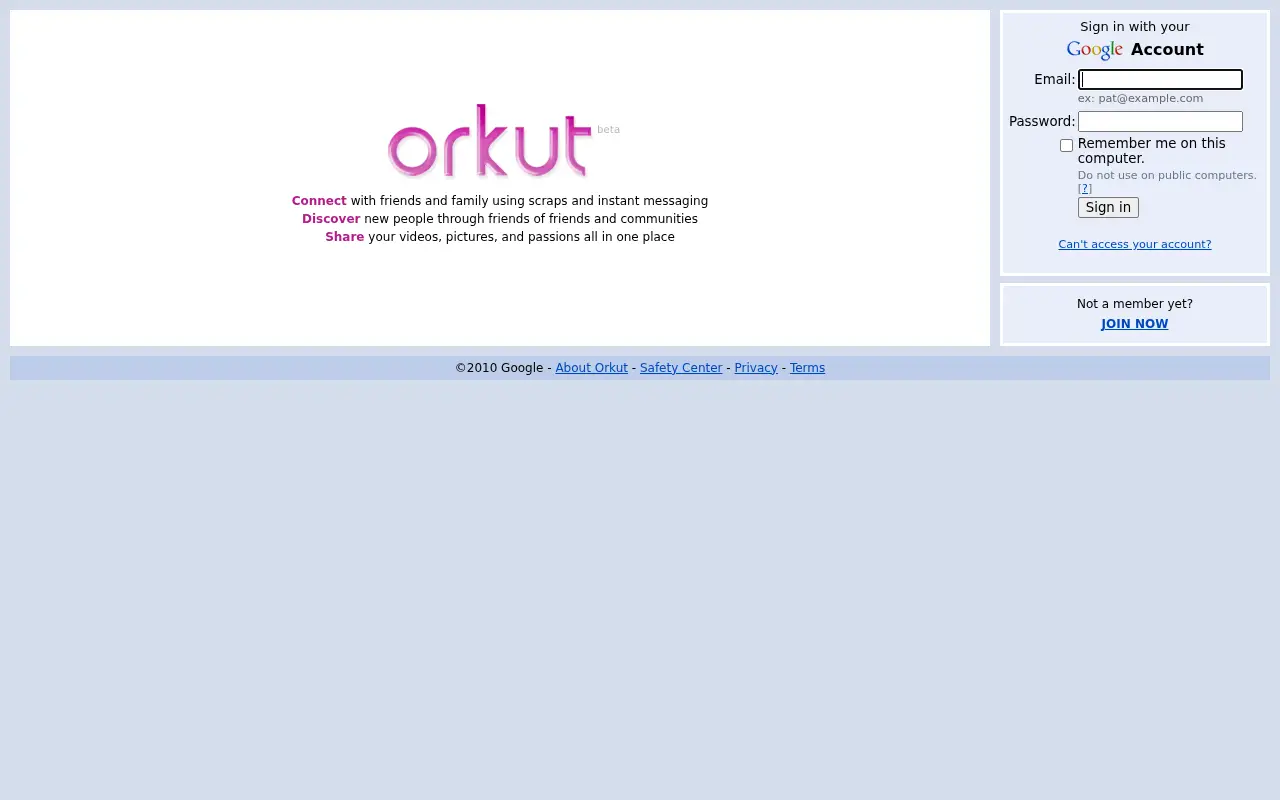
Task: Open Safety Center footer link
Action: (x=681, y=368)
